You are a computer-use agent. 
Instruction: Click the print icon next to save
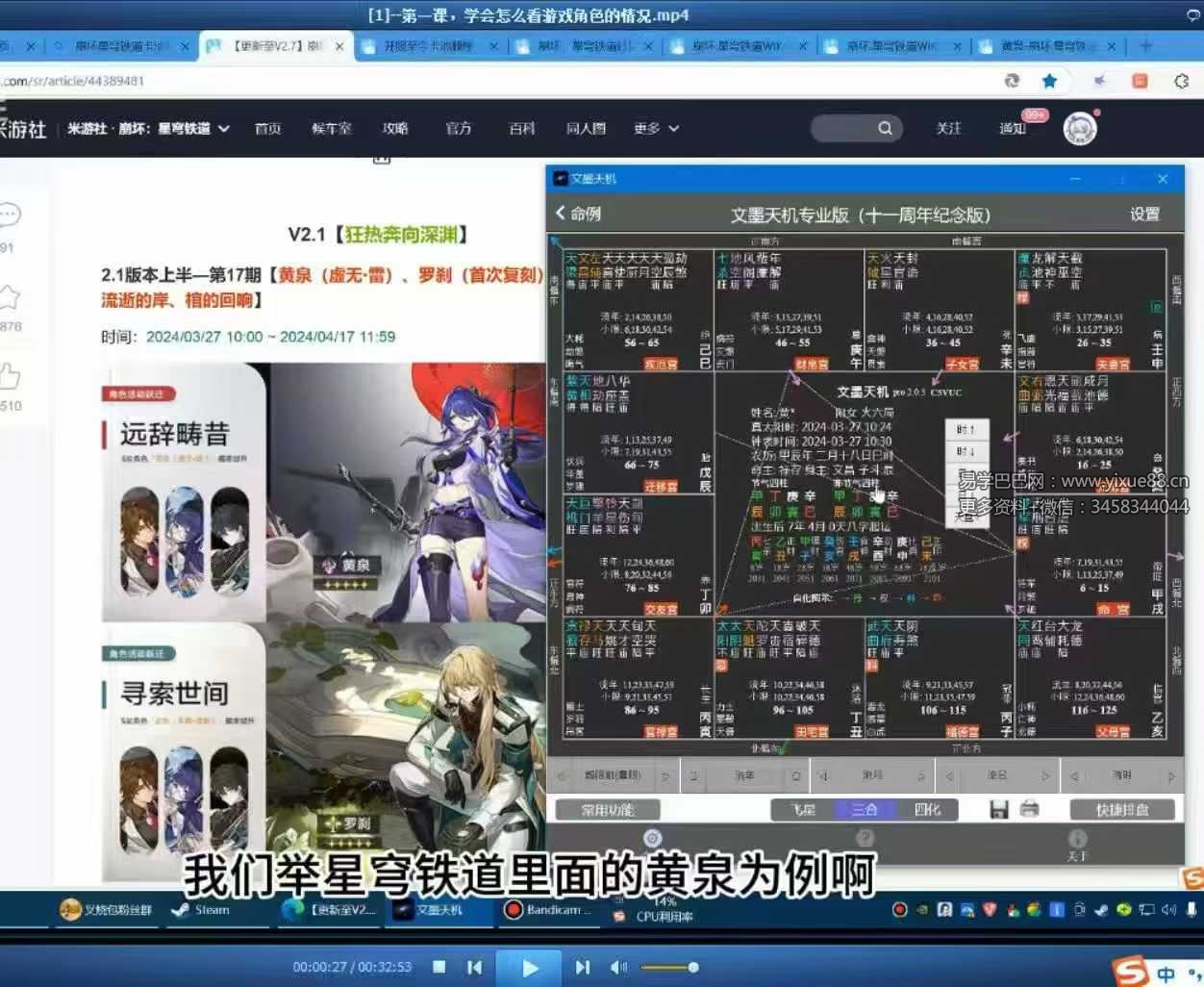tap(1029, 809)
